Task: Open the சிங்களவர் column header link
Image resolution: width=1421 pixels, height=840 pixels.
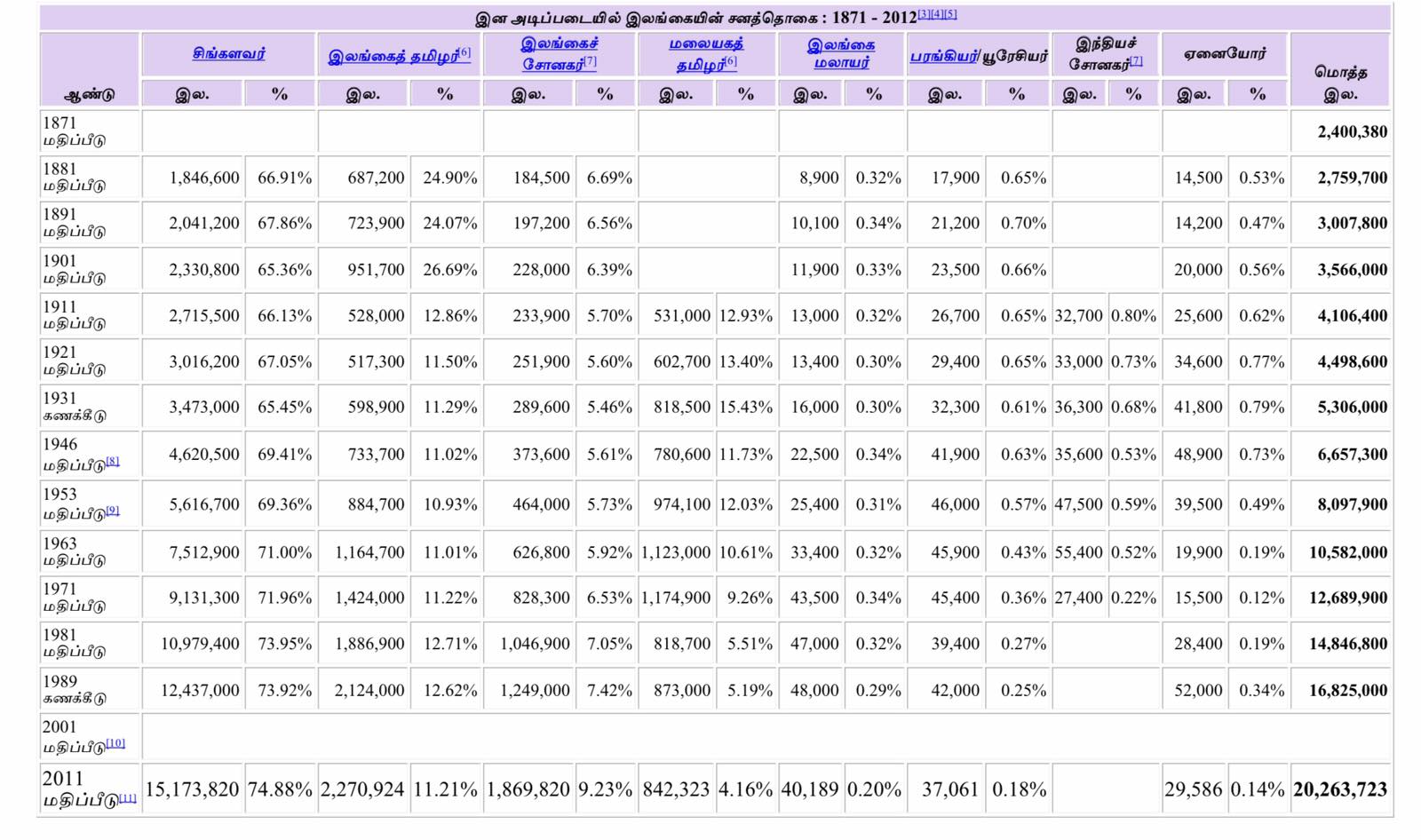Action: point(228,53)
